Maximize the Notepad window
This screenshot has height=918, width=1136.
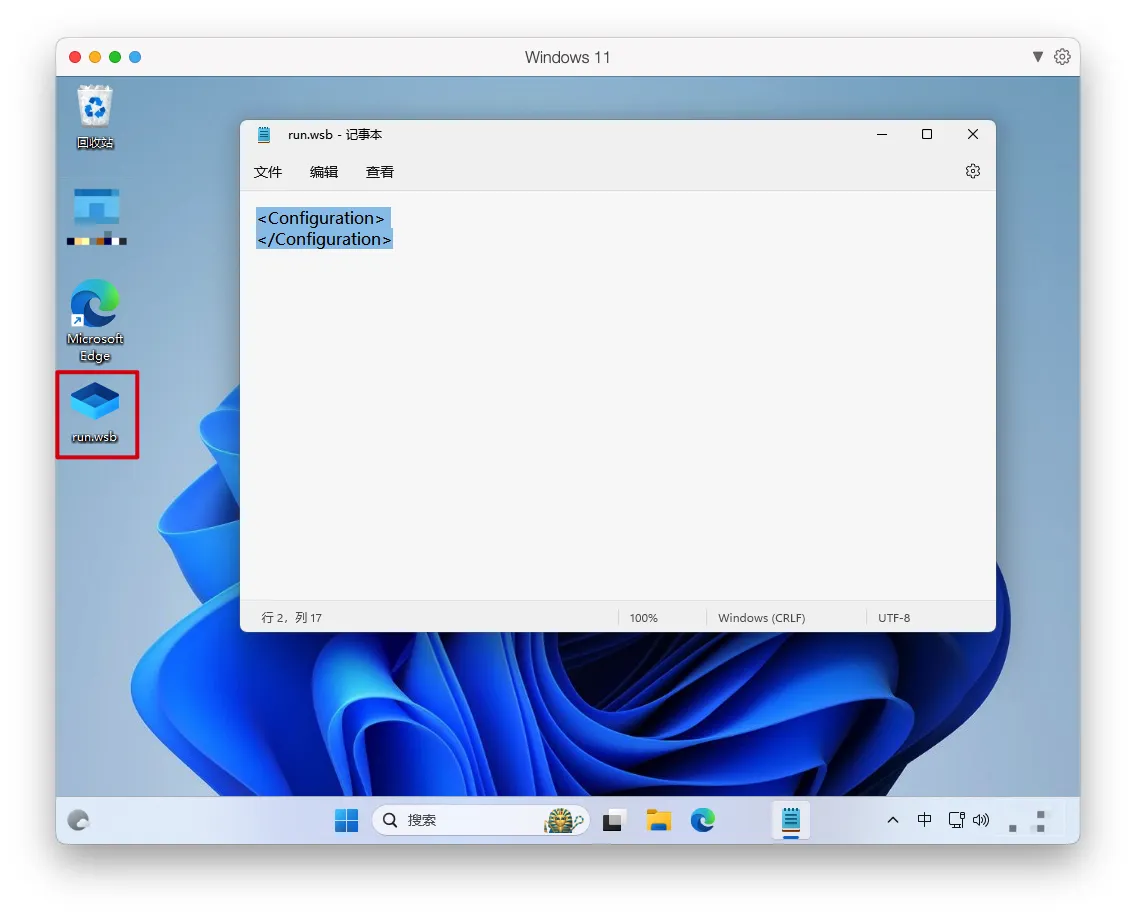(x=927, y=134)
